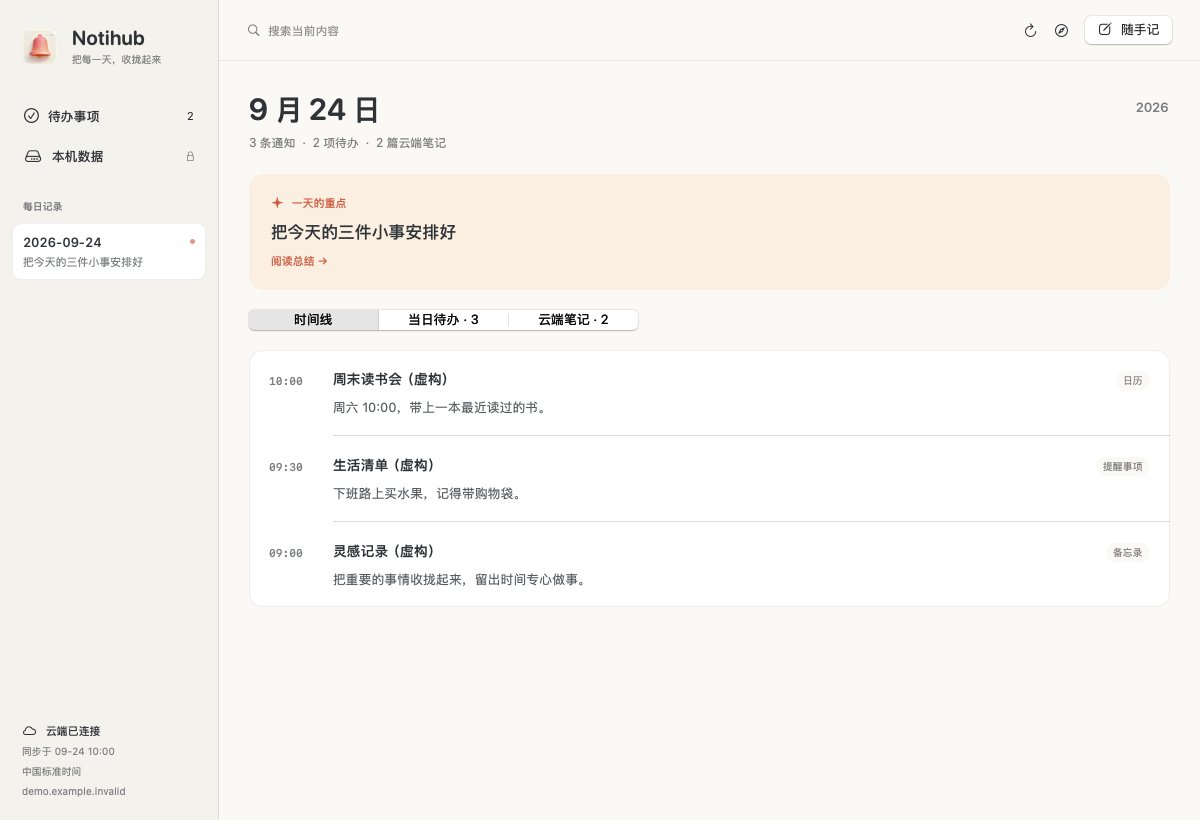Click the sparkle icon beside 一天的重点

click(277, 202)
